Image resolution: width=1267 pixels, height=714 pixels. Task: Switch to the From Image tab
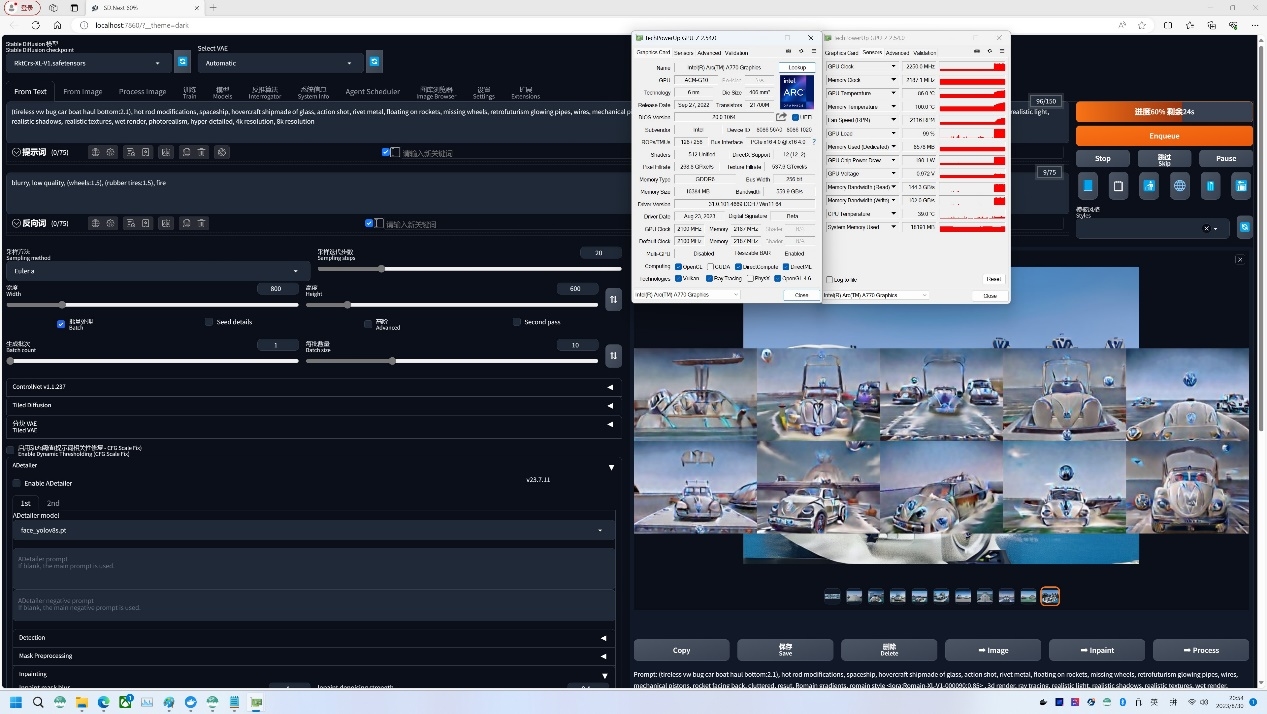(83, 92)
